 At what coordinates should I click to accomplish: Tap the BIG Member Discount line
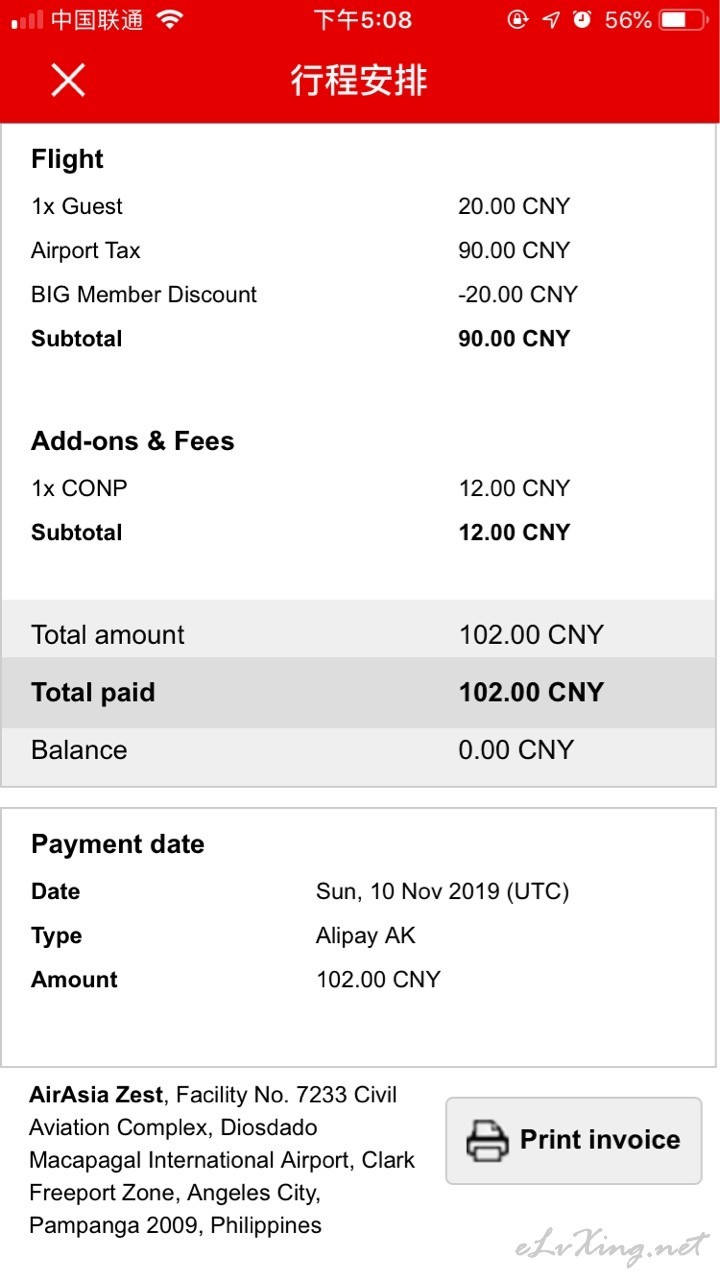tap(305, 295)
